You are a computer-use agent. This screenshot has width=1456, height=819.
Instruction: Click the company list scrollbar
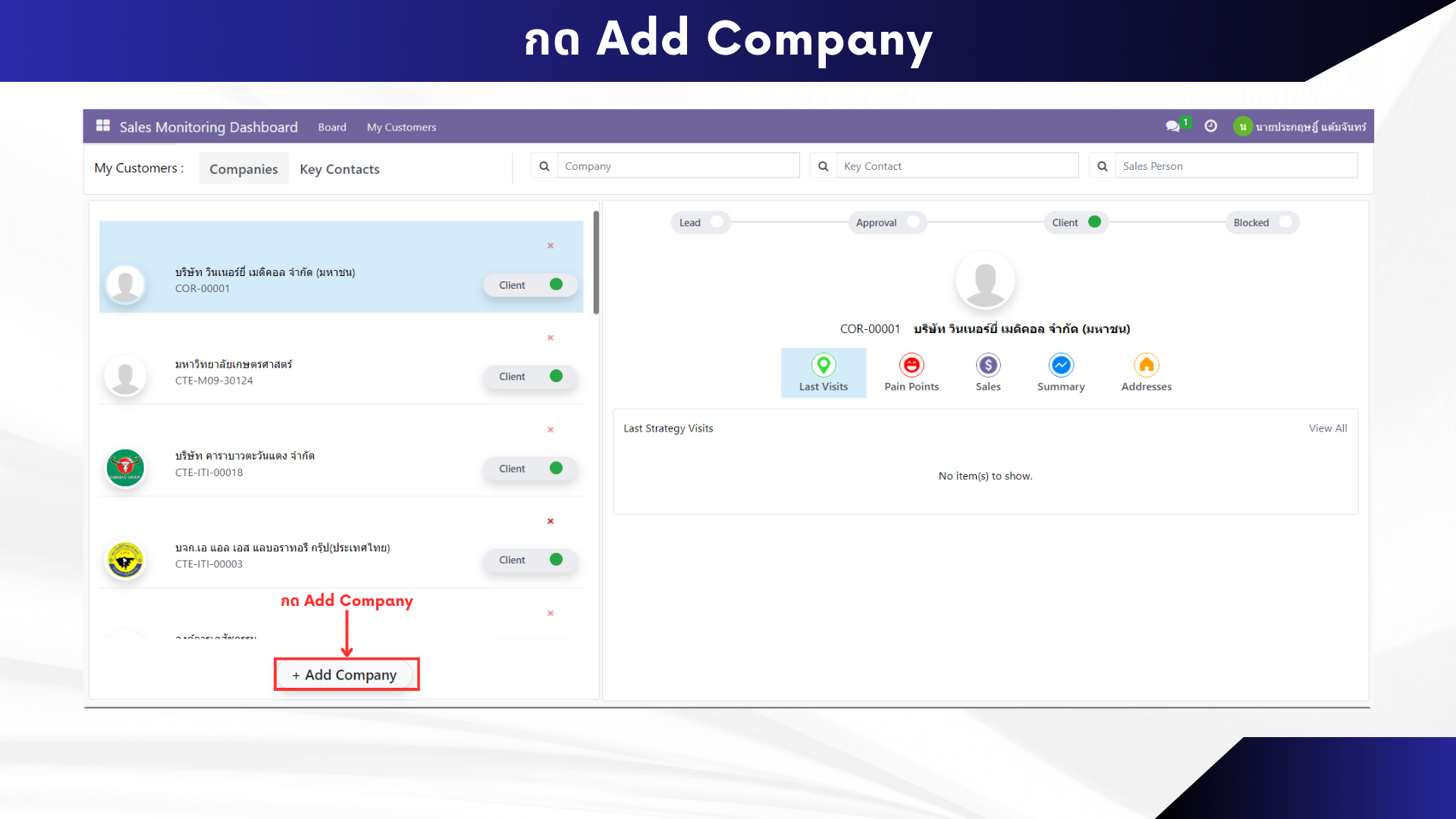(x=596, y=262)
